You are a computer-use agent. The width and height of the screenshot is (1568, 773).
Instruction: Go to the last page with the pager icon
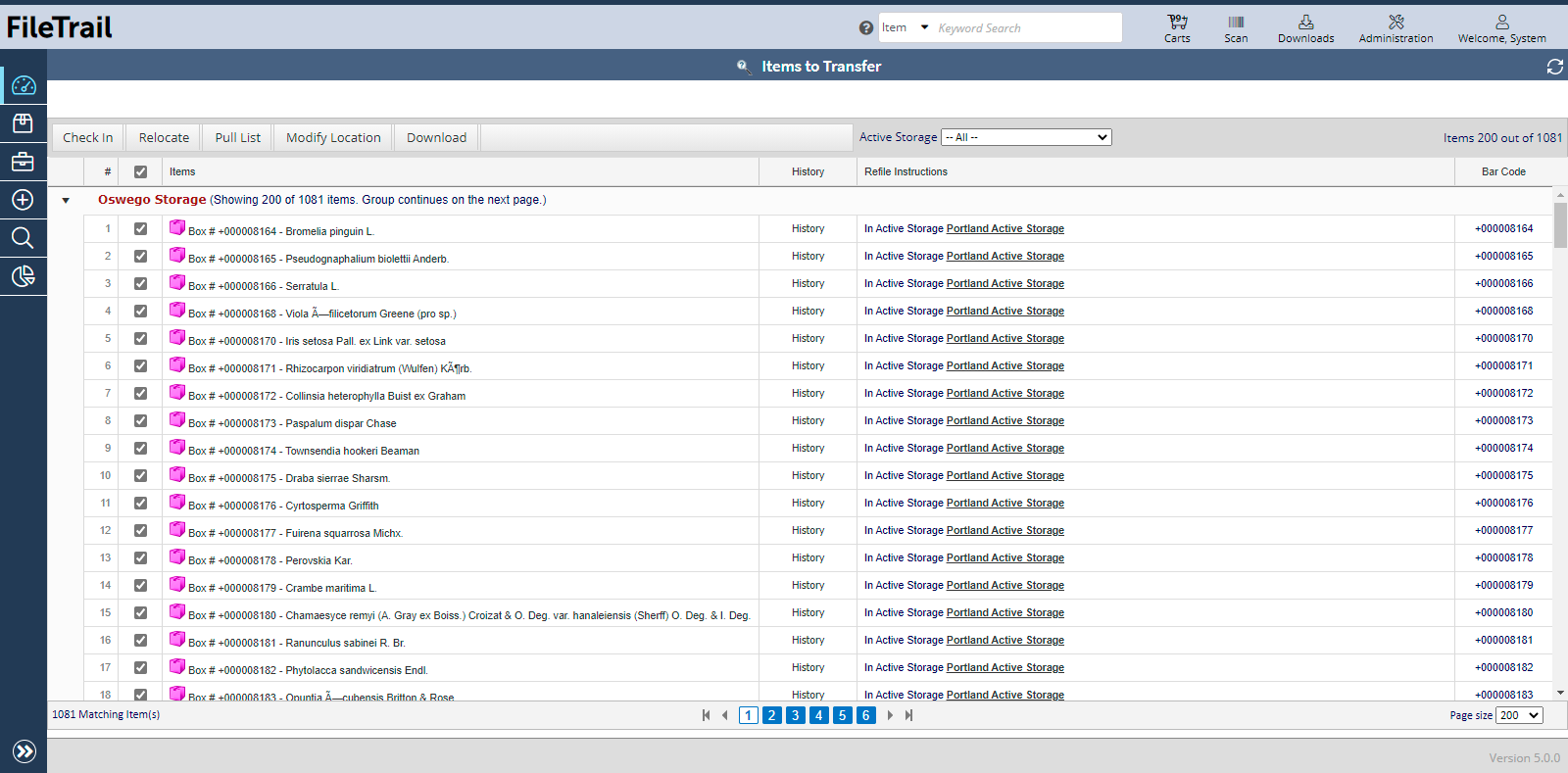[x=908, y=715]
